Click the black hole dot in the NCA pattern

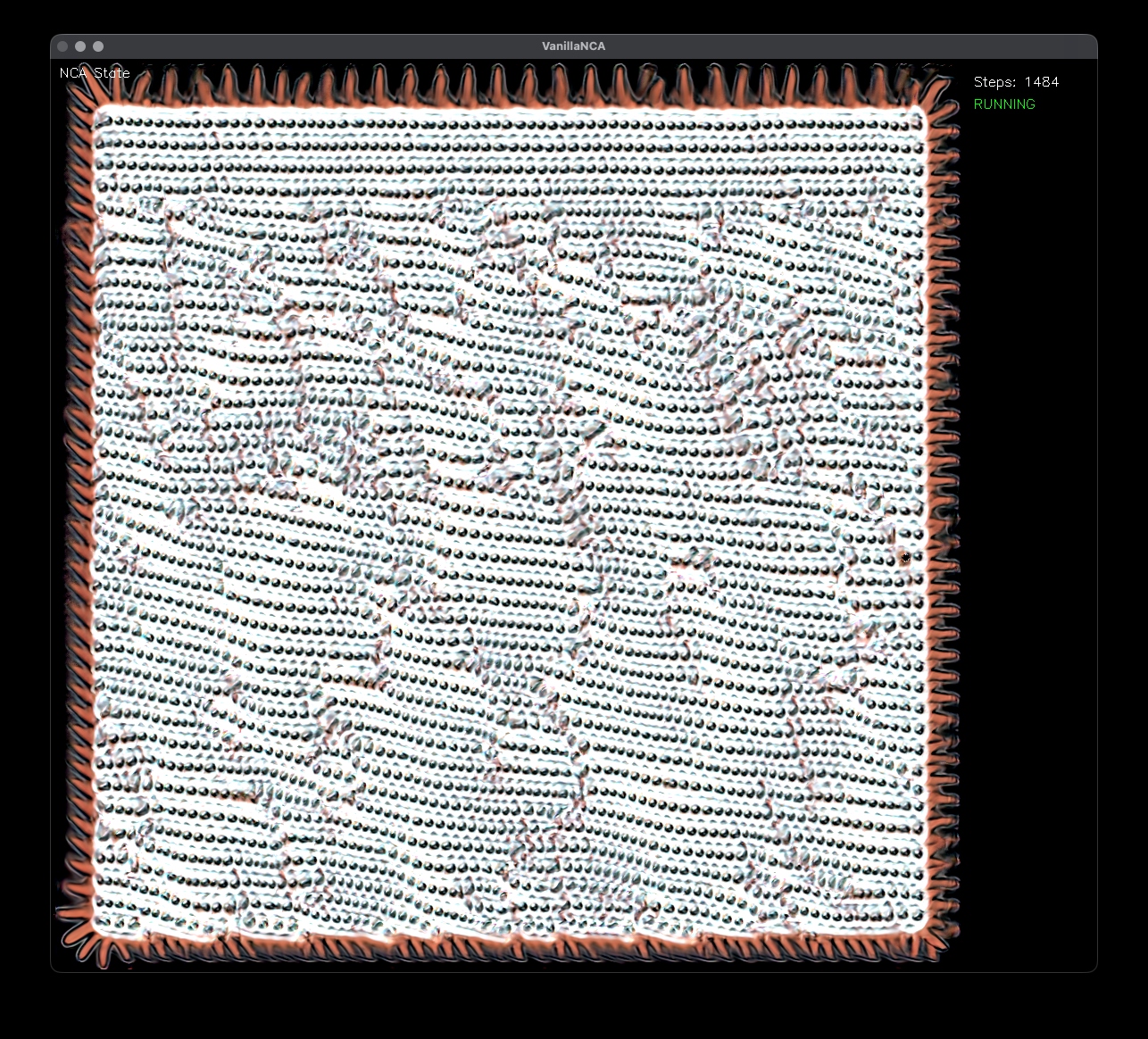906,558
